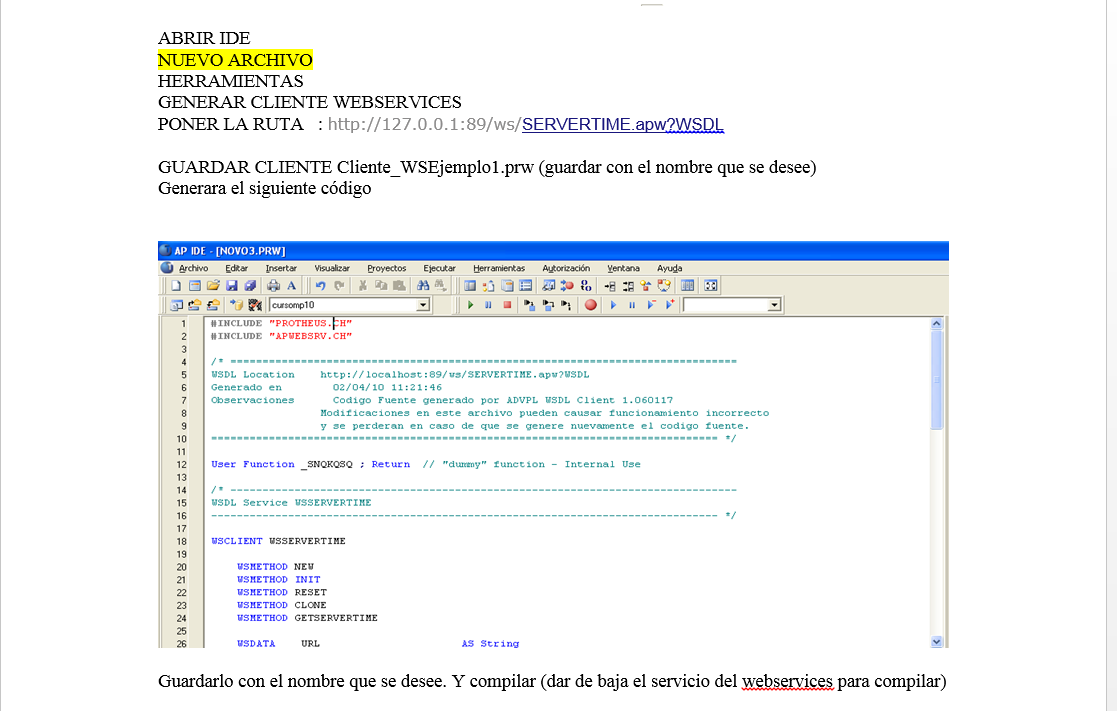
Task: Click the 'ABRIR IDE' heading text
Action: [204, 38]
